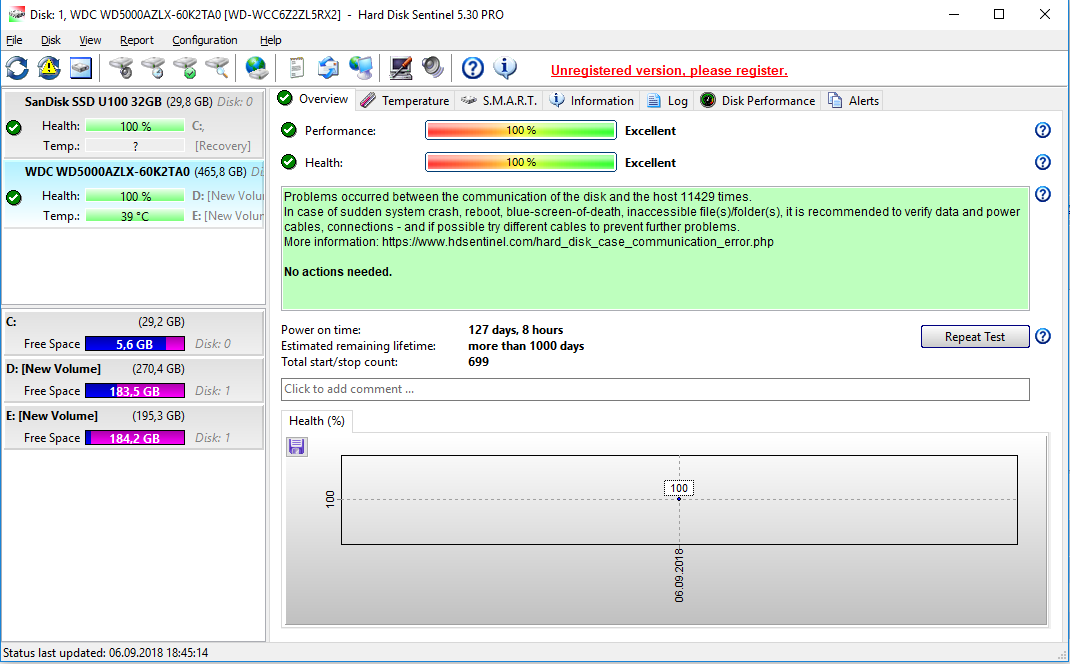Start the surface test magnifier icon
Image resolution: width=1070 pixels, height=664 pixels.
(217, 68)
